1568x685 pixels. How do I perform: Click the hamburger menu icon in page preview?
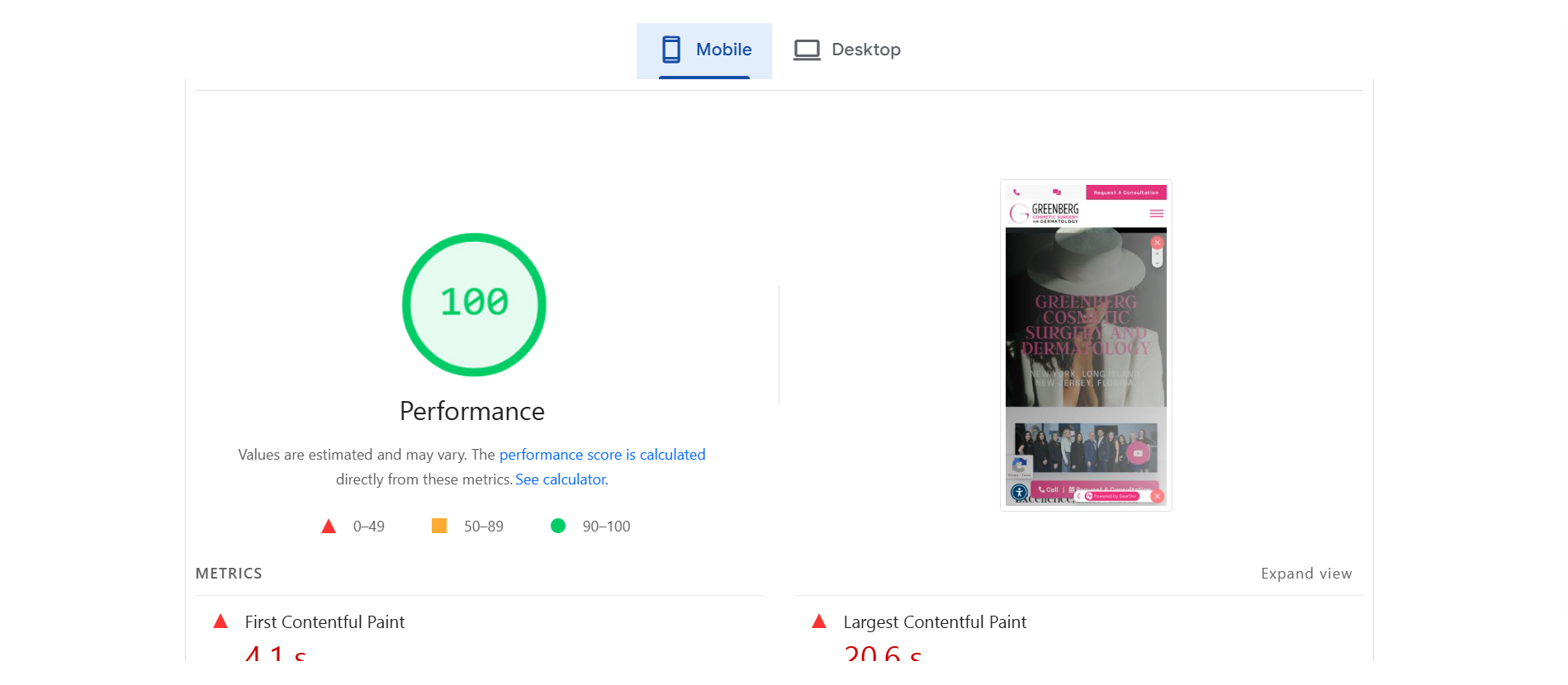point(1156,214)
